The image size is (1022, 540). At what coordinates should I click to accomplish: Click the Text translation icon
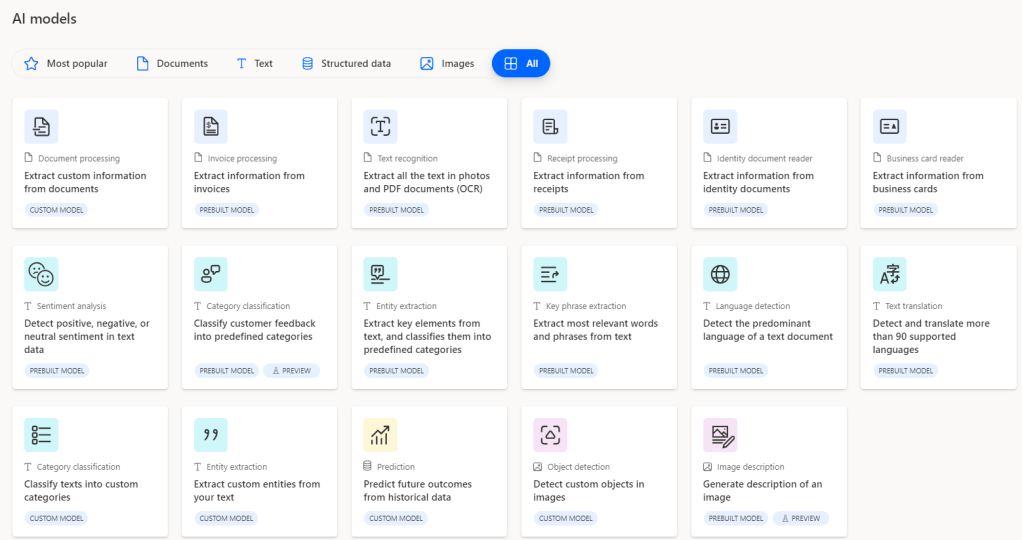click(890, 274)
